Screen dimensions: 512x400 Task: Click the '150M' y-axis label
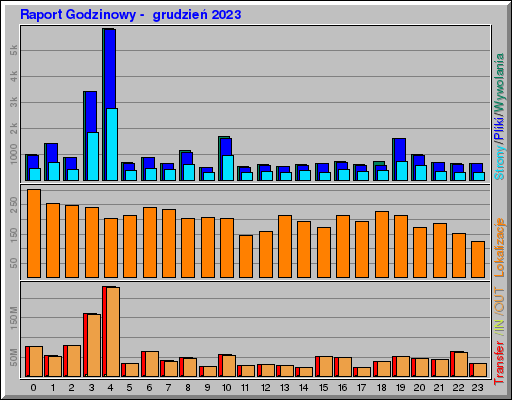click(x=14, y=318)
